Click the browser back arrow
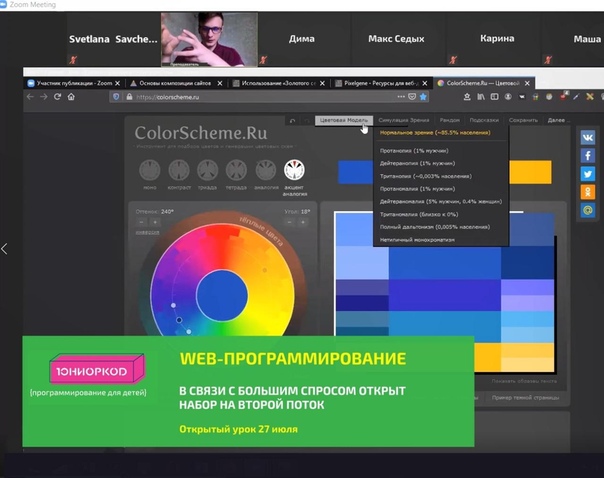 pos(30,97)
